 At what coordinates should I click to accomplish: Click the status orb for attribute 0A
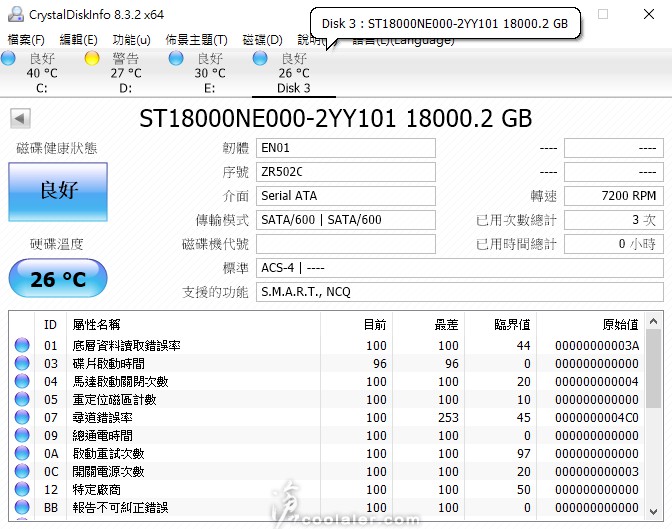point(22,453)
